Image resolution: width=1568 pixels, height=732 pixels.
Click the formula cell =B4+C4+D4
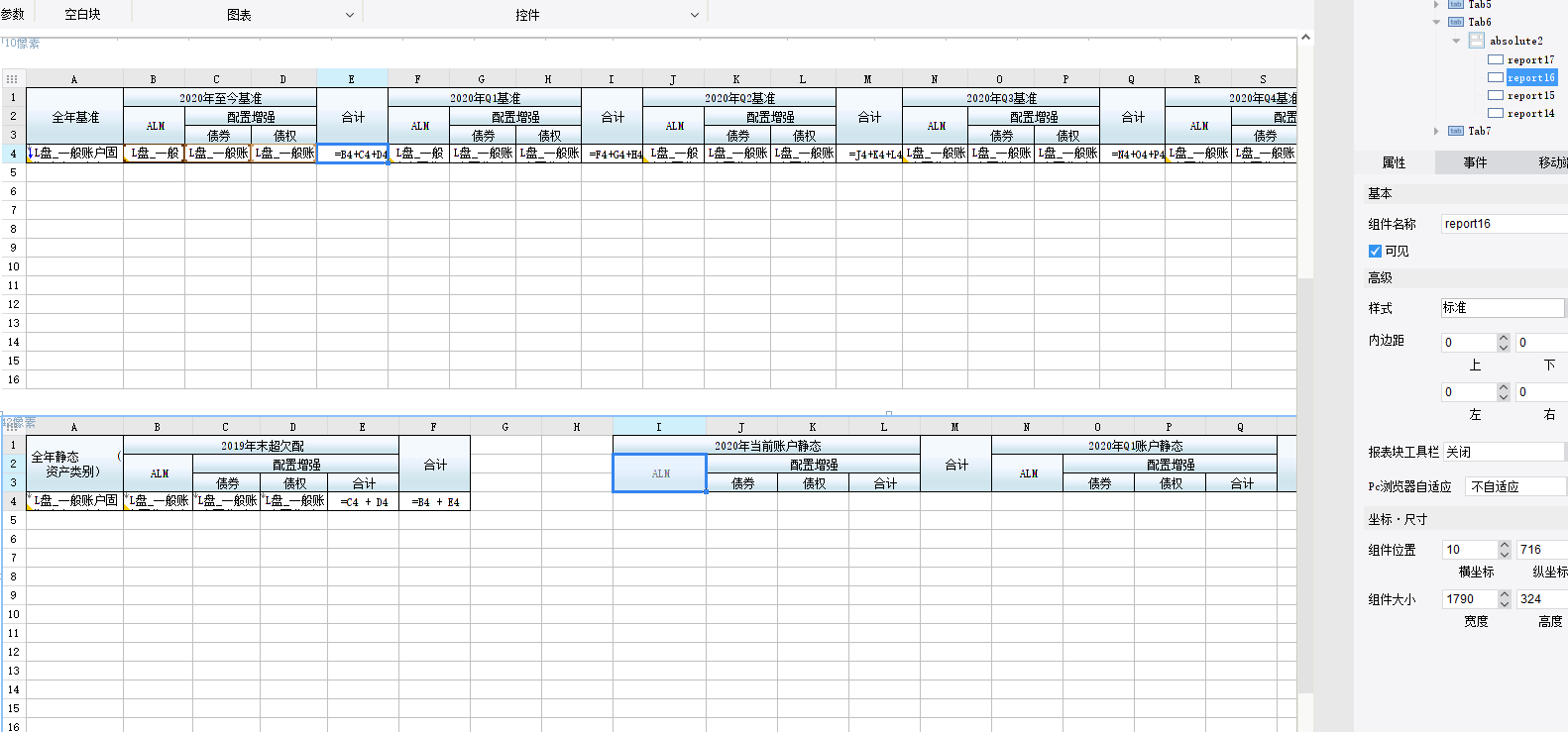(x=352, y=154)
